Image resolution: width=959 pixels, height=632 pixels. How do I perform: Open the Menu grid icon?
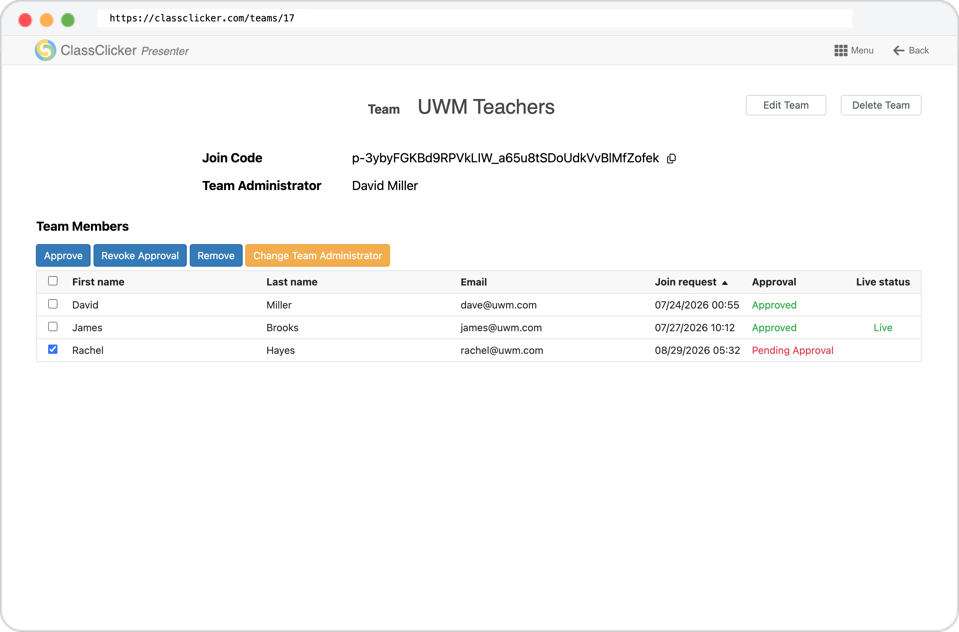click(x=841, y=50)
